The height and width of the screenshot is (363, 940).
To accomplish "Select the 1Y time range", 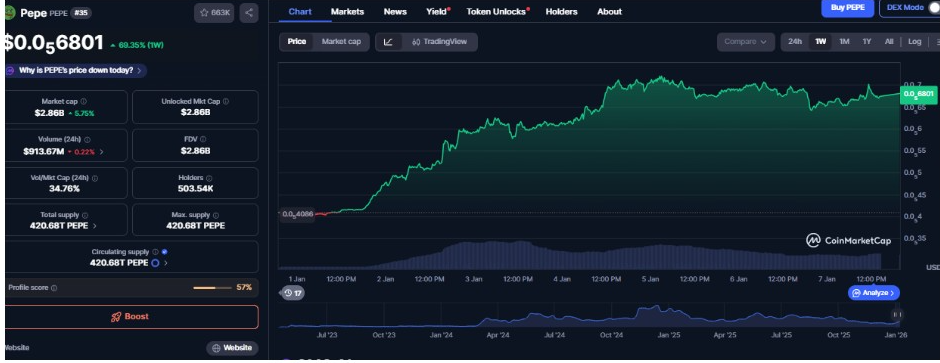I will [x=867, y=42].
